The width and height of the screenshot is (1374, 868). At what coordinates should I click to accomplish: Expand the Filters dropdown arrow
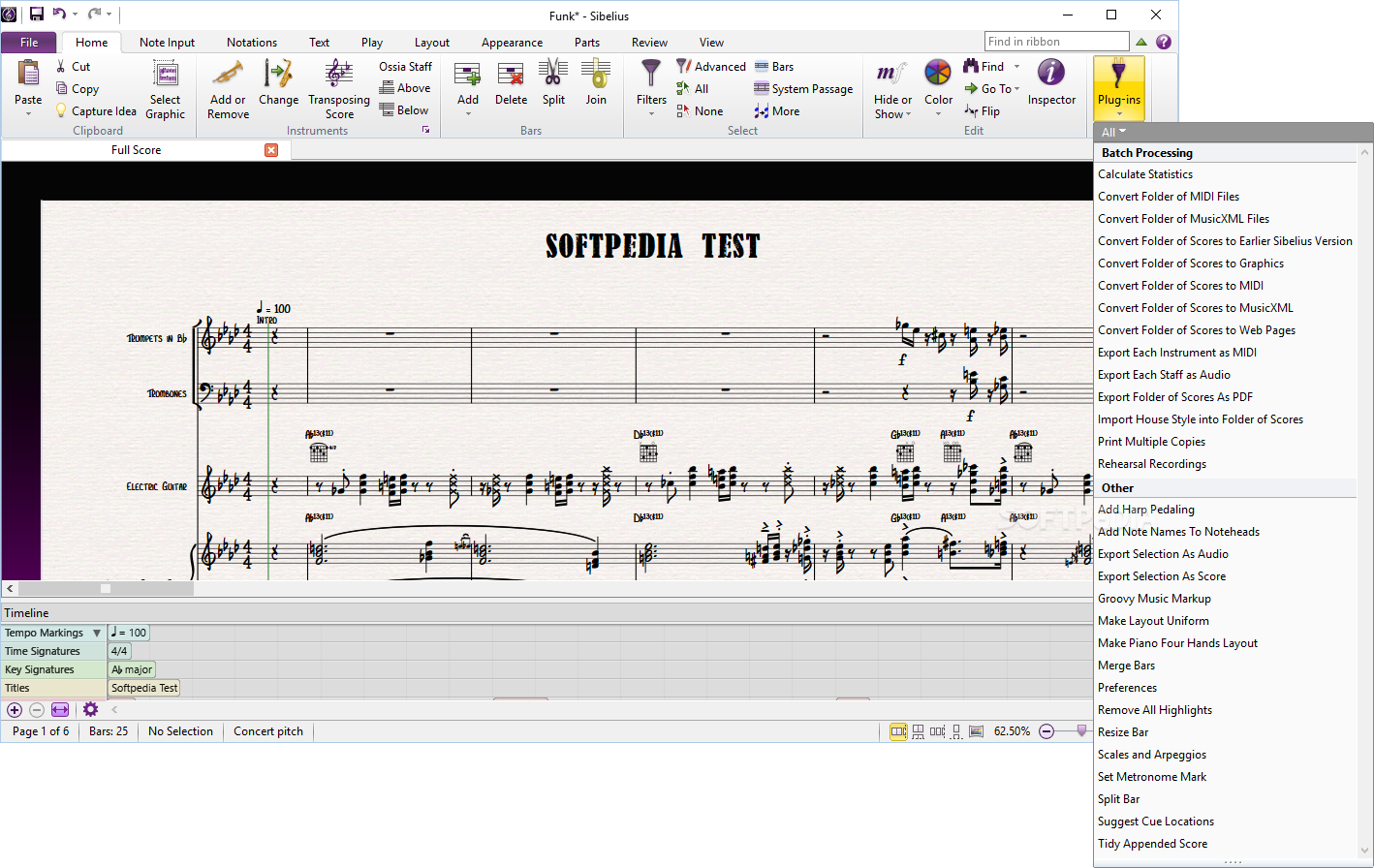pyautogui.click(x=651, y=114)
